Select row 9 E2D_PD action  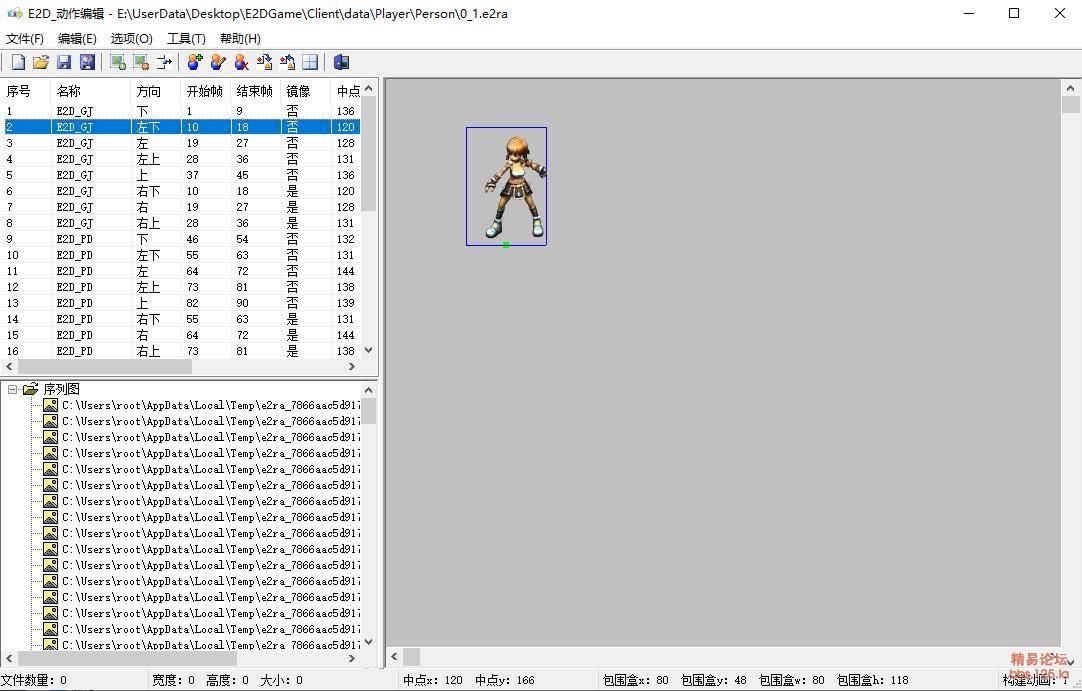coord(75,239)
